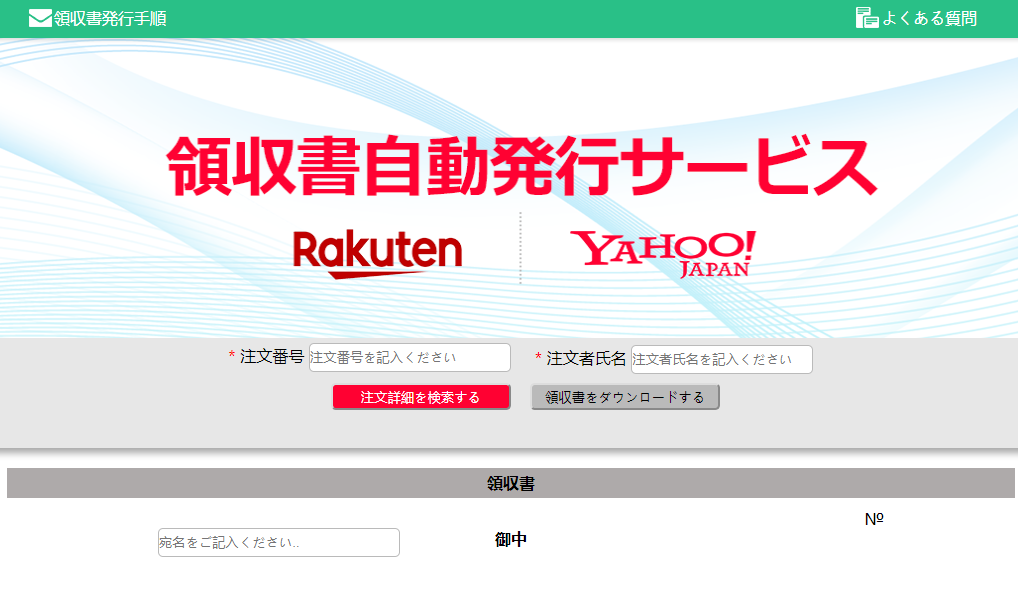Viewport: 1018px width, 595px height.
Task: Click the 領収書自動発行サービス banner title
Action: click(x=521, y=166)
